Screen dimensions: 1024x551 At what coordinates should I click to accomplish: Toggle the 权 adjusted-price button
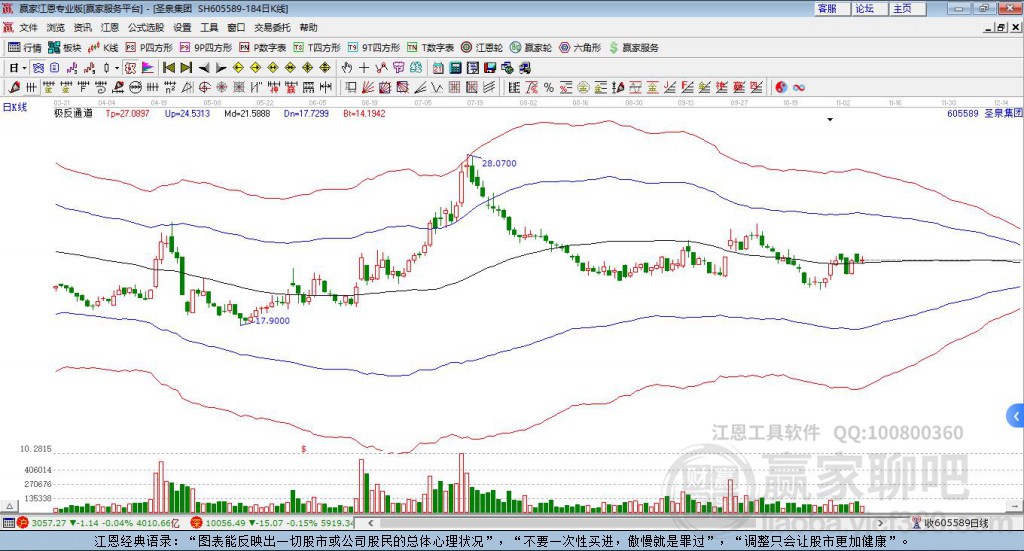[x=131, y=68]
